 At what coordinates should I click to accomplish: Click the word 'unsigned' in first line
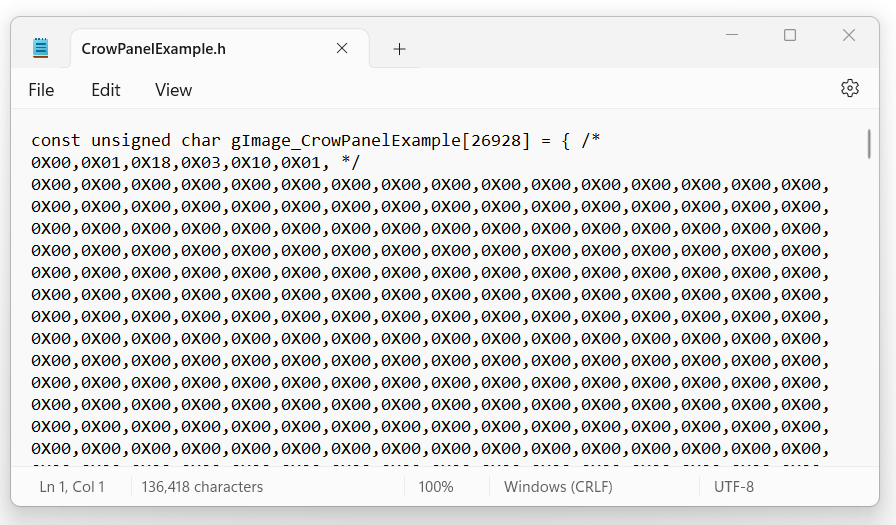click(131, 141)
